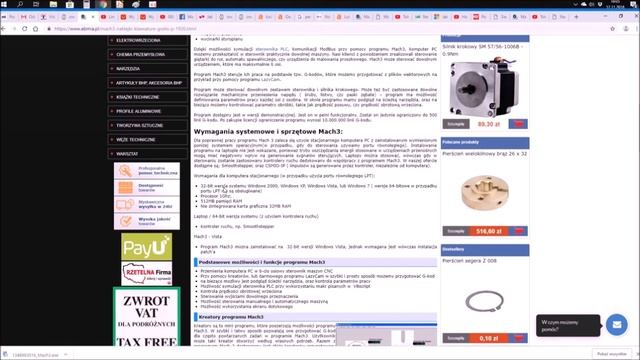Open the Calculator taskbar icon

tap(87, 4)
